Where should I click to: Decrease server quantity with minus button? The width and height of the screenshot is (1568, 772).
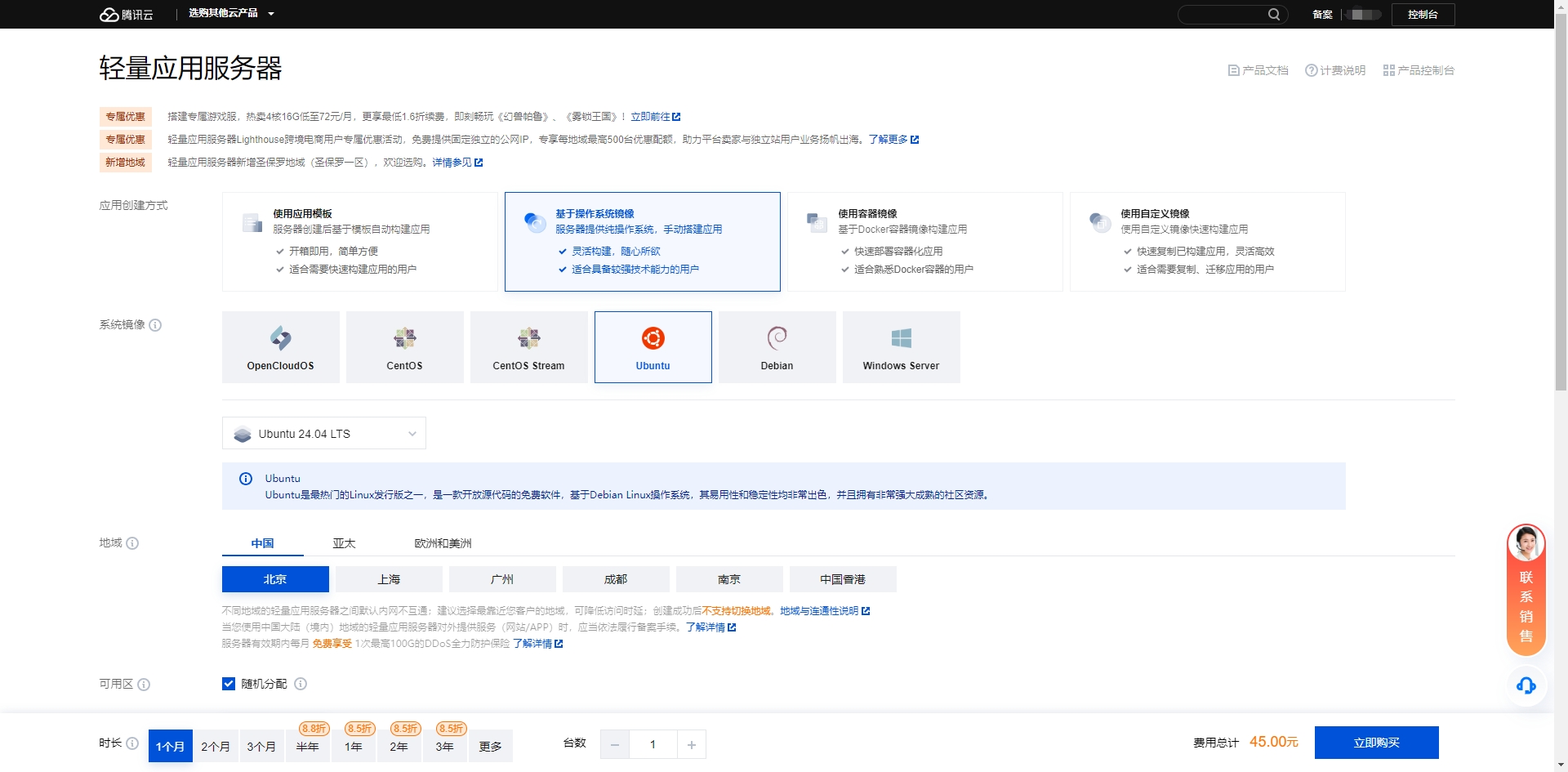(615, 744)
